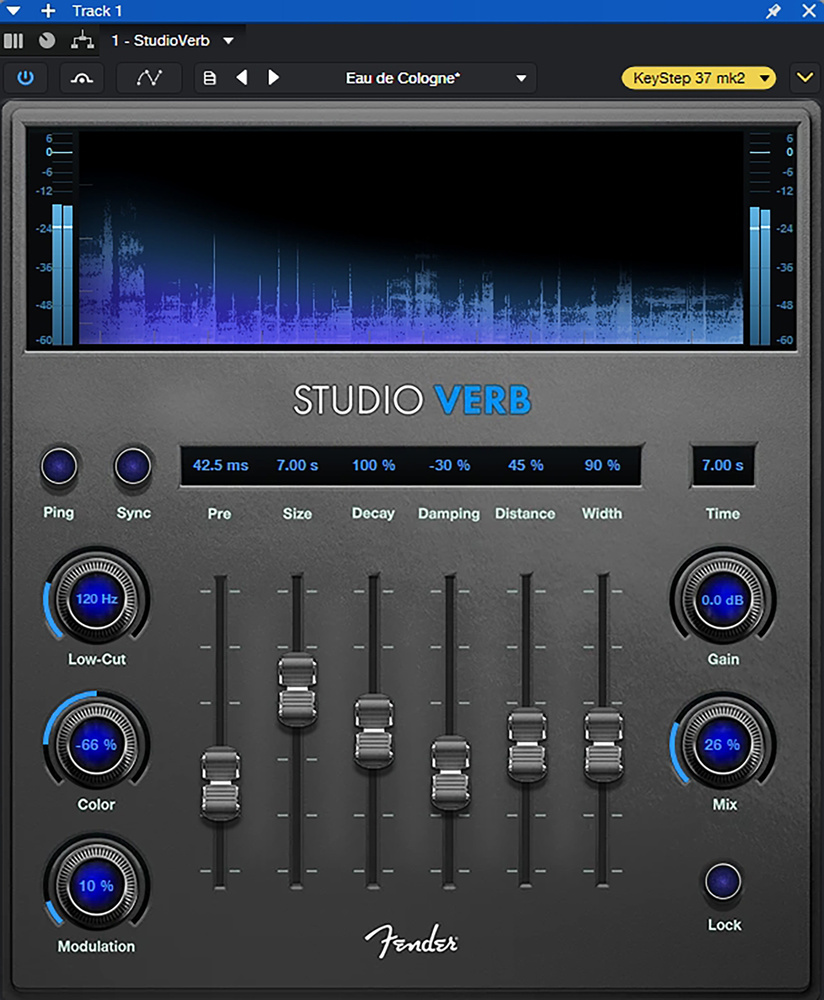Screen dimensions: 824x1000
Task: Click the Size fader handle
Action: (x=297, y=689)
